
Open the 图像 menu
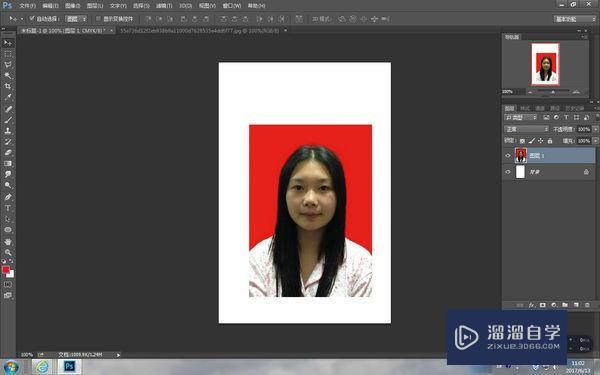pos(72,6)
